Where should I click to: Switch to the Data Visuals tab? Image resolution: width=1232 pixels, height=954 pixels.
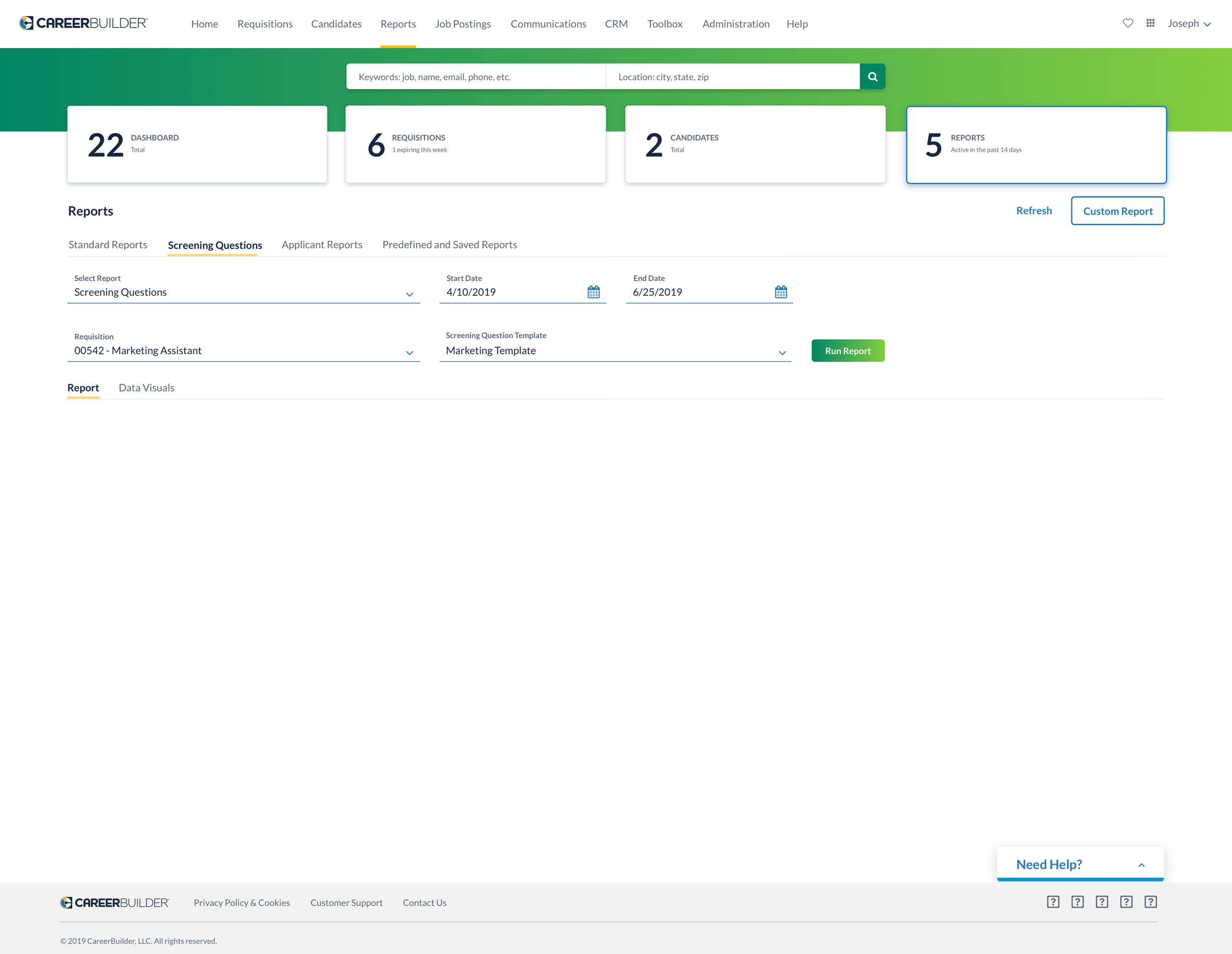(146, 388)
